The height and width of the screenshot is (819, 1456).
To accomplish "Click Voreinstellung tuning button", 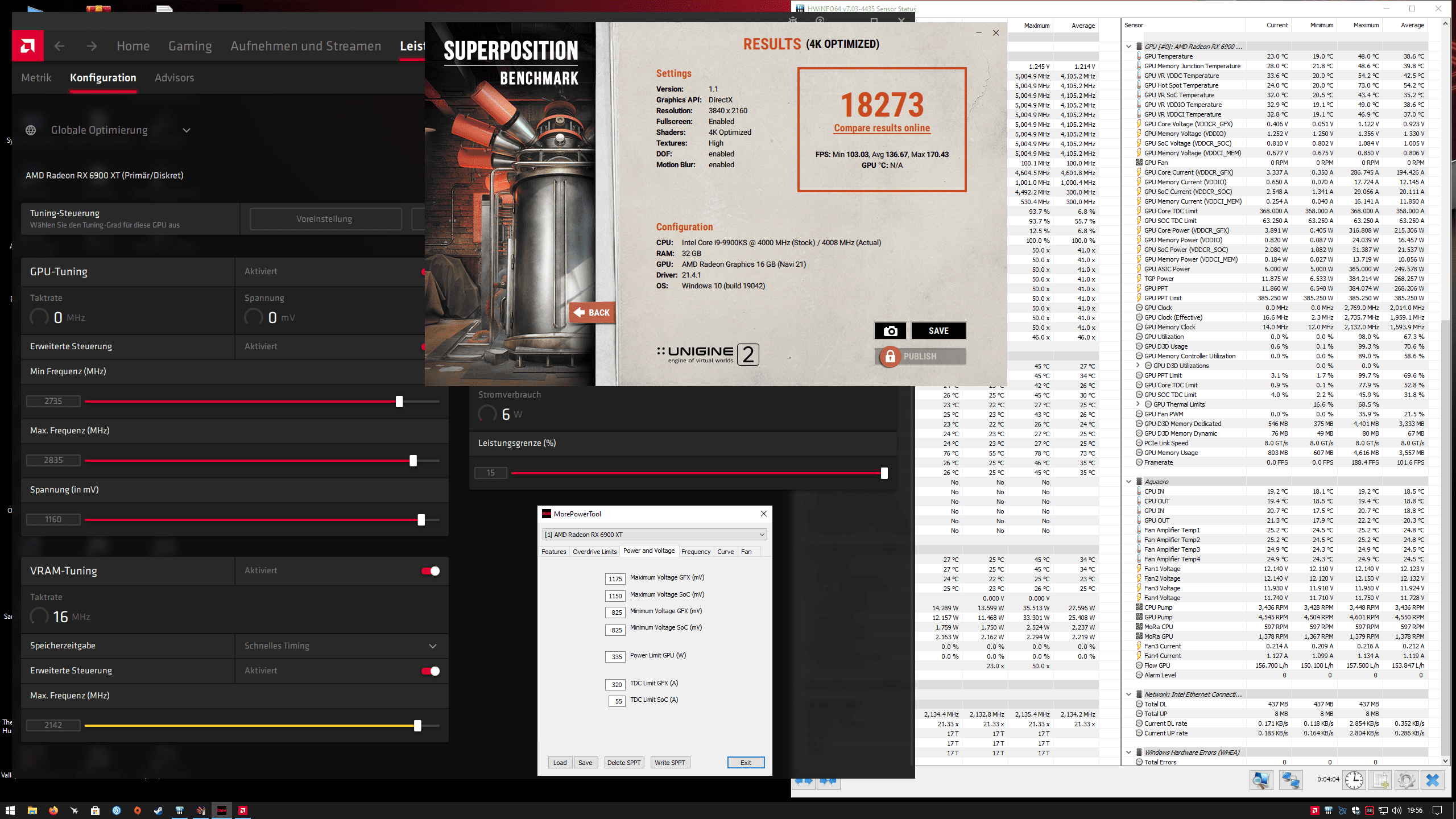I will pyautogui.click(x=325, y=219).
